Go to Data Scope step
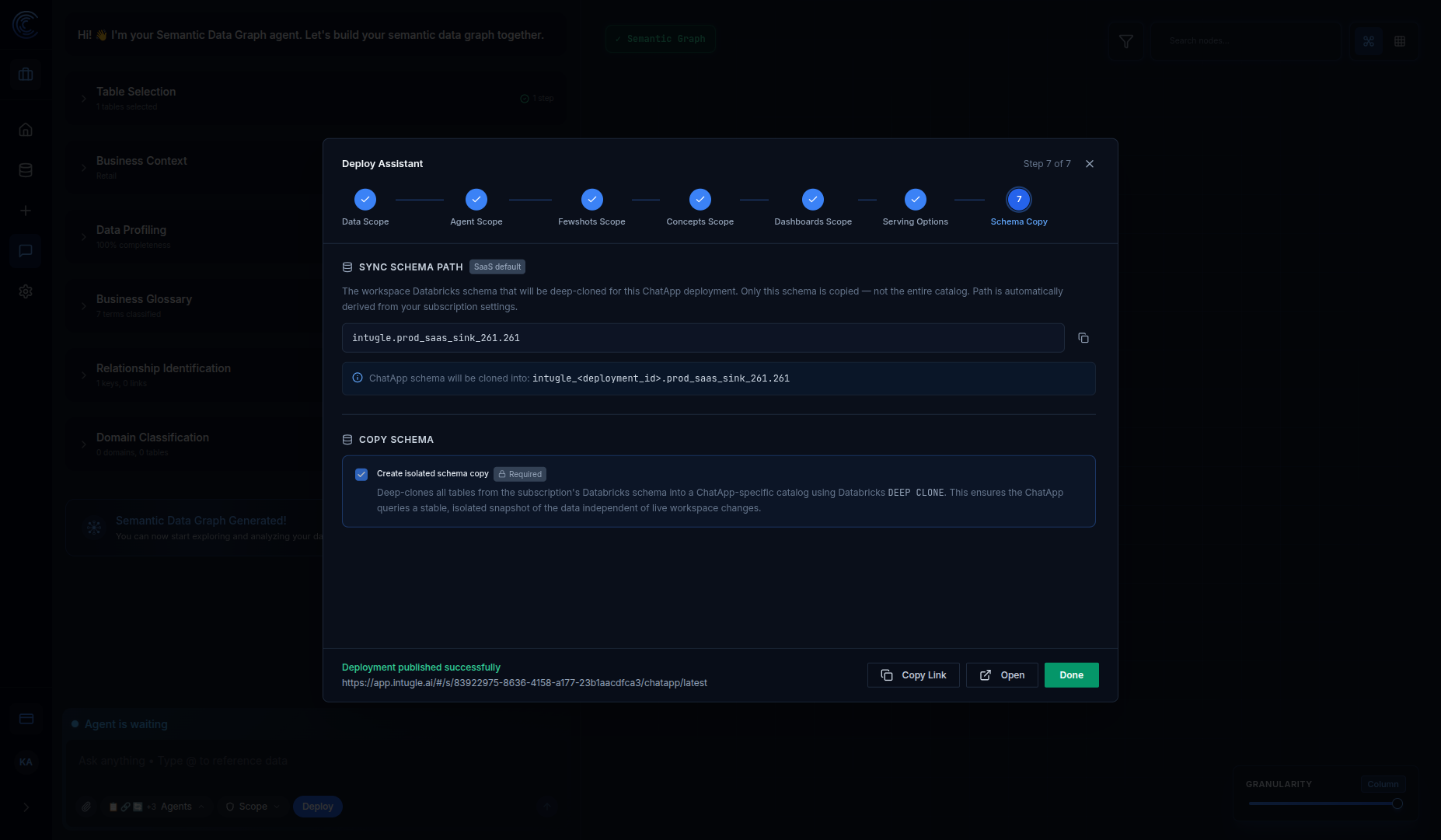 point(365,200)
